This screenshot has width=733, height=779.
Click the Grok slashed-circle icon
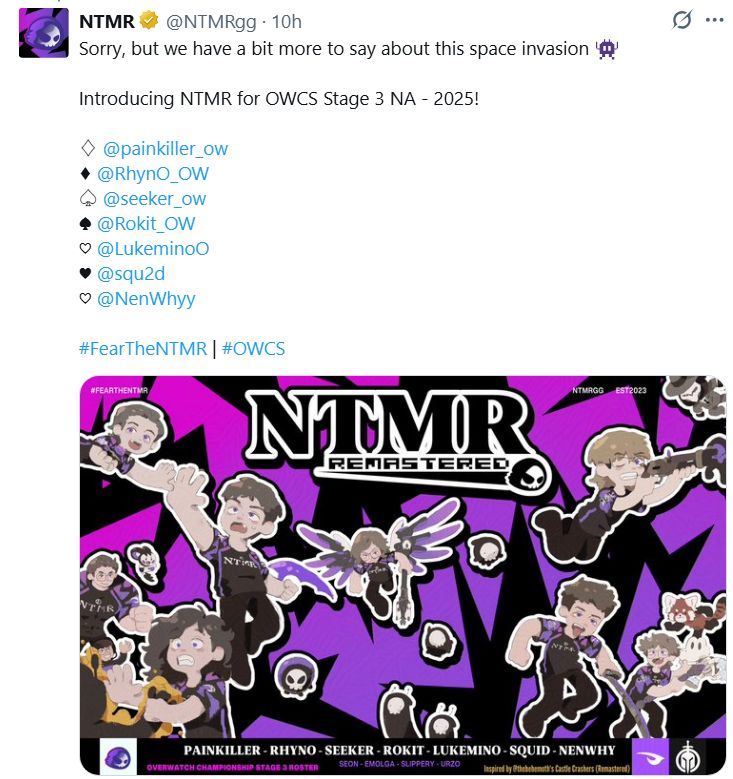pyautogui.click(x=682, y=20)
